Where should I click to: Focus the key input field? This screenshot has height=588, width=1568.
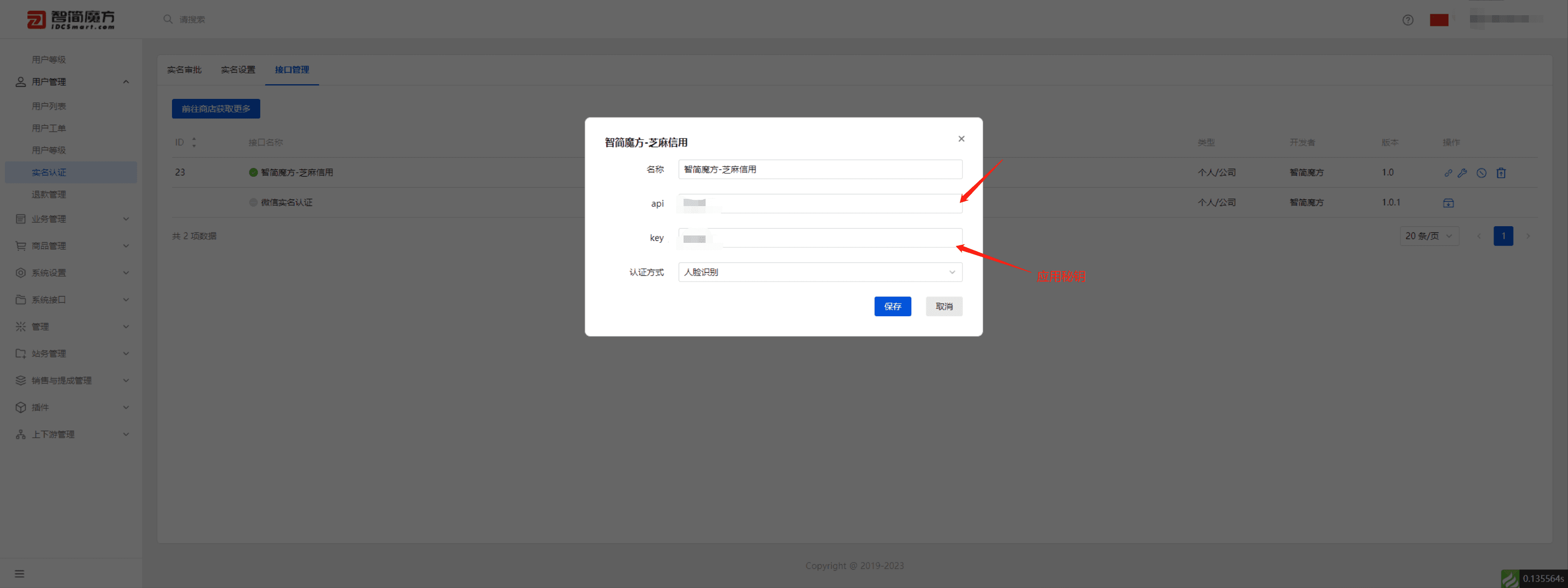pos(820,238)
